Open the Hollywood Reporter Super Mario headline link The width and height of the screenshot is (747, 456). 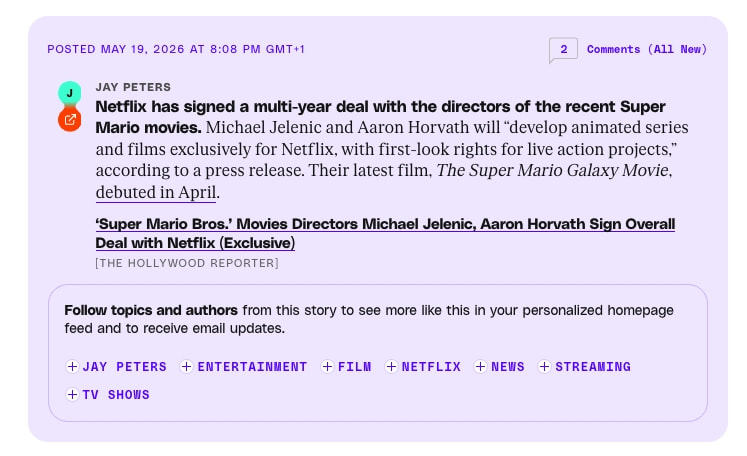(385, 233)
